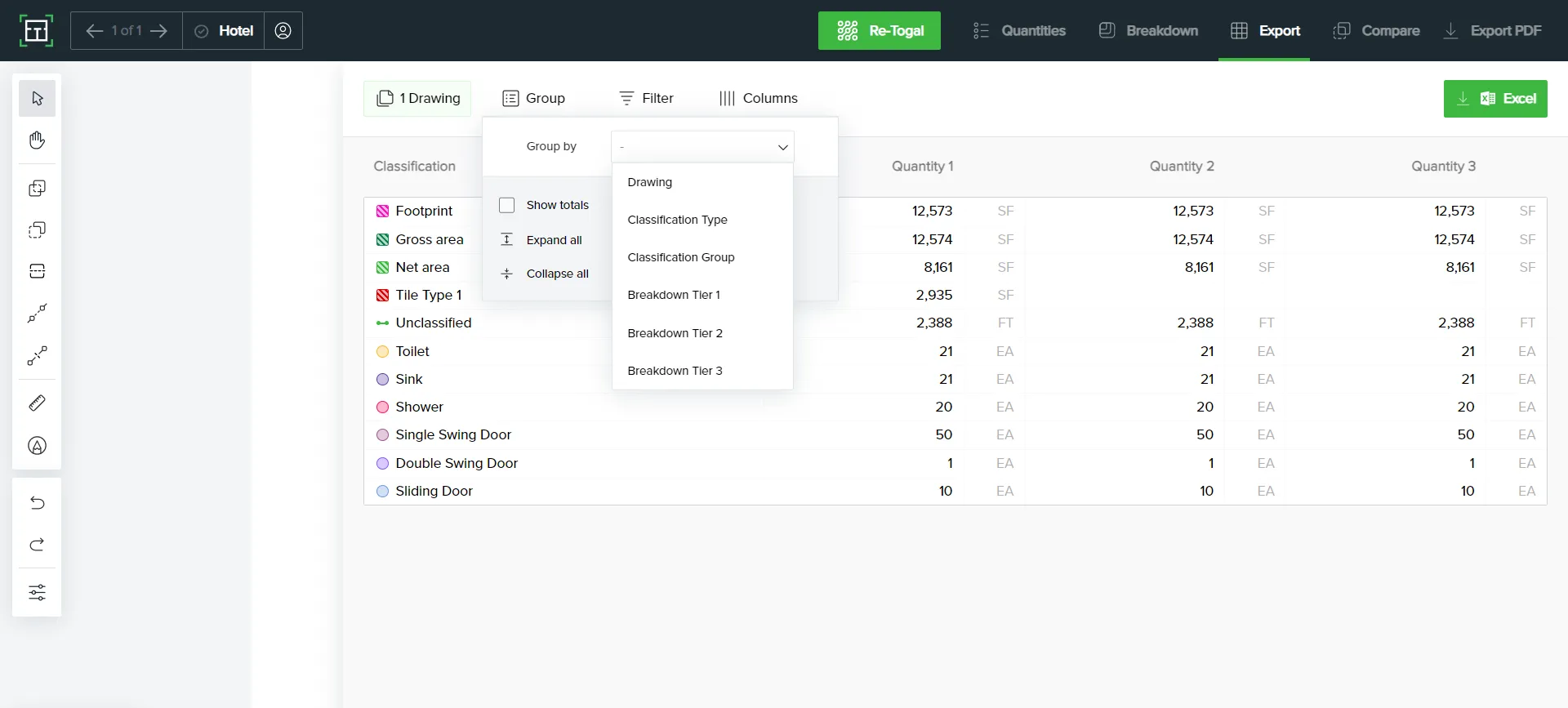Screen dimensions: 1568x708
Task: Choose Classification Group option
Action: click(x=702, y=257)
